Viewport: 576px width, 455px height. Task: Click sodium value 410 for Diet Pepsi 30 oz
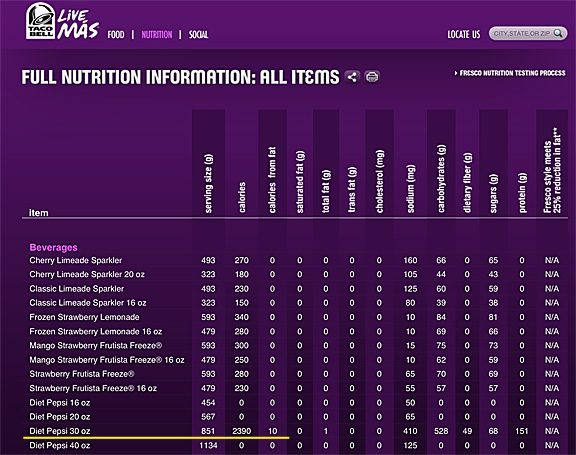click(410, 431)
